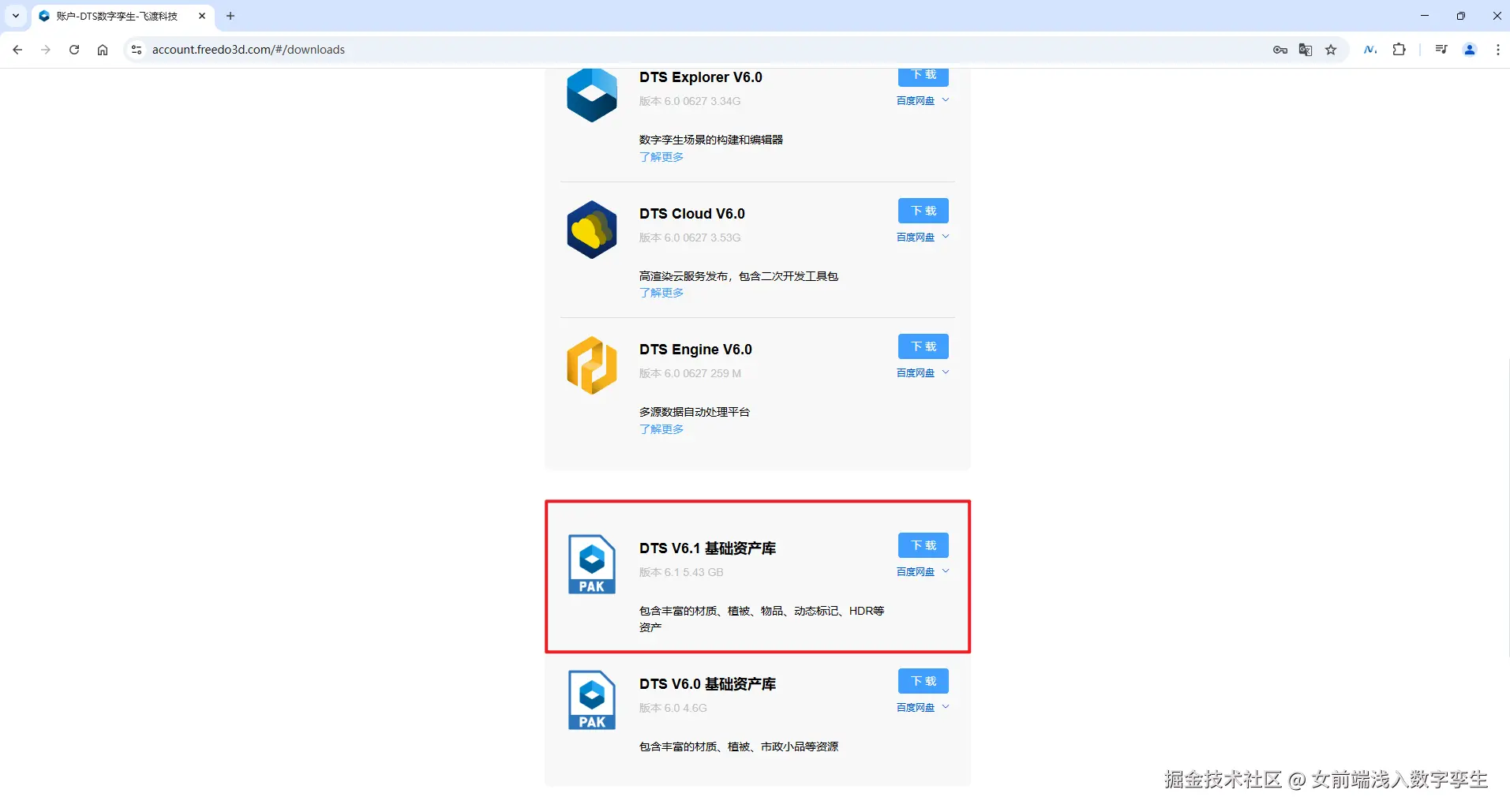View site information for account.freedo3d.com
The width and height of the screenshot is (1510, 812).
click(x=137, y=50)
